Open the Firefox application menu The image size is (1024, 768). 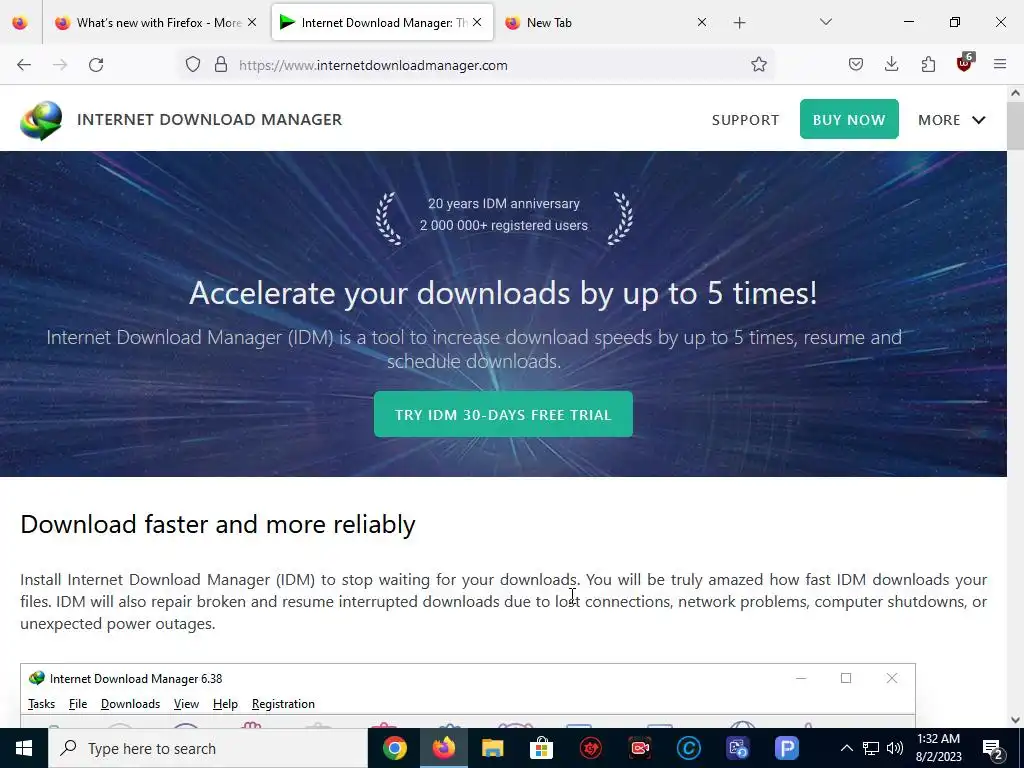[1000, 65]
